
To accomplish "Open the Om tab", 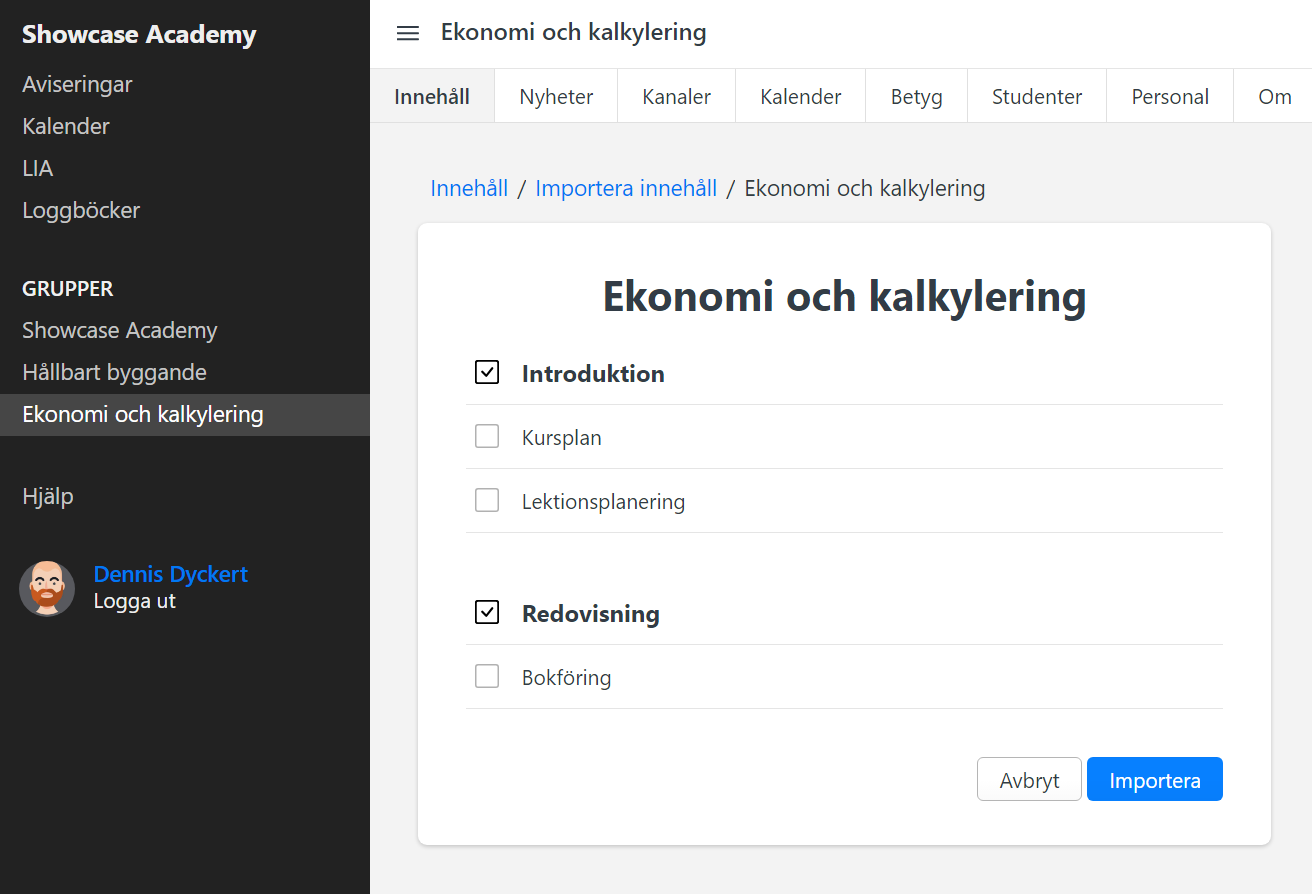I will [x=1274, y=97].
